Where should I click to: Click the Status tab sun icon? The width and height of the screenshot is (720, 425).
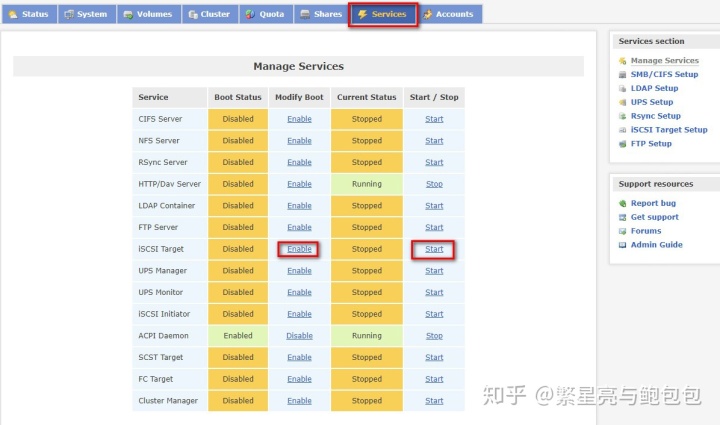(x=13, y=14)
